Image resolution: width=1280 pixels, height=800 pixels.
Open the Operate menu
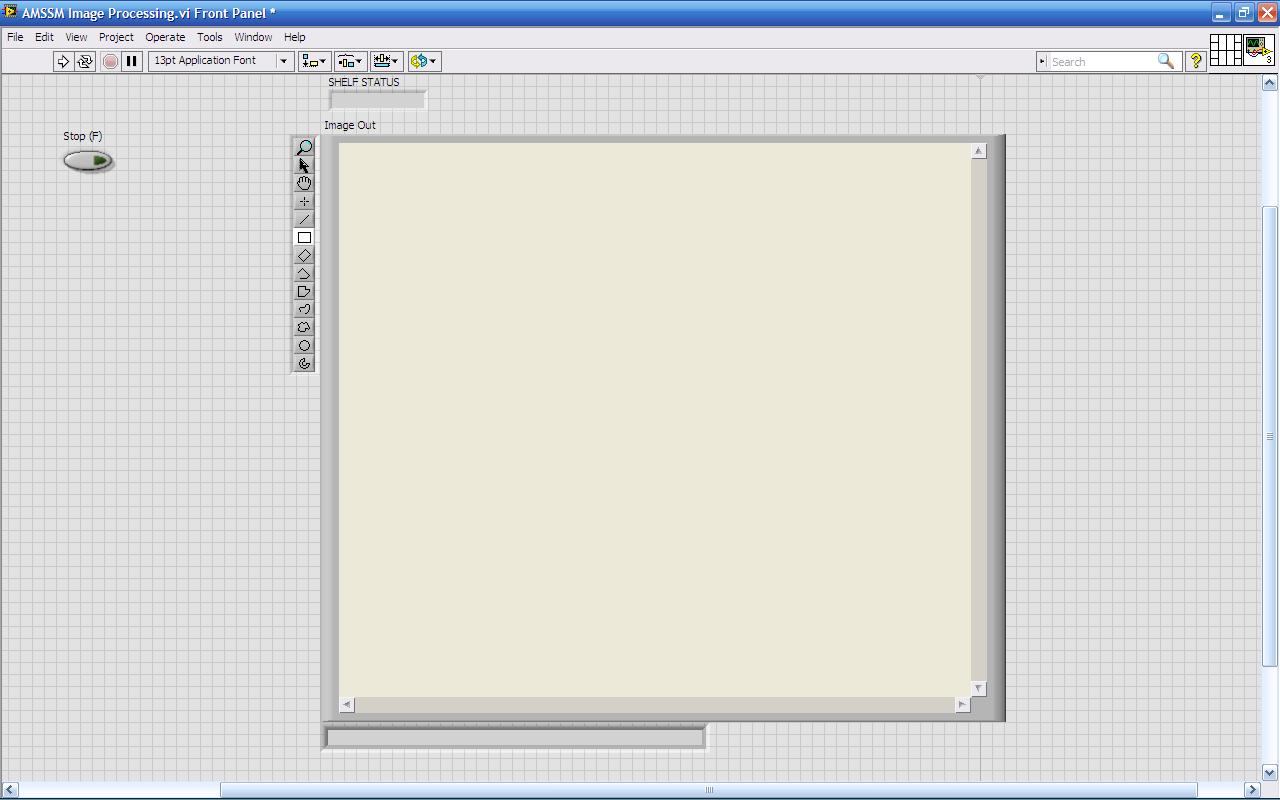click(x=165, y=37)
